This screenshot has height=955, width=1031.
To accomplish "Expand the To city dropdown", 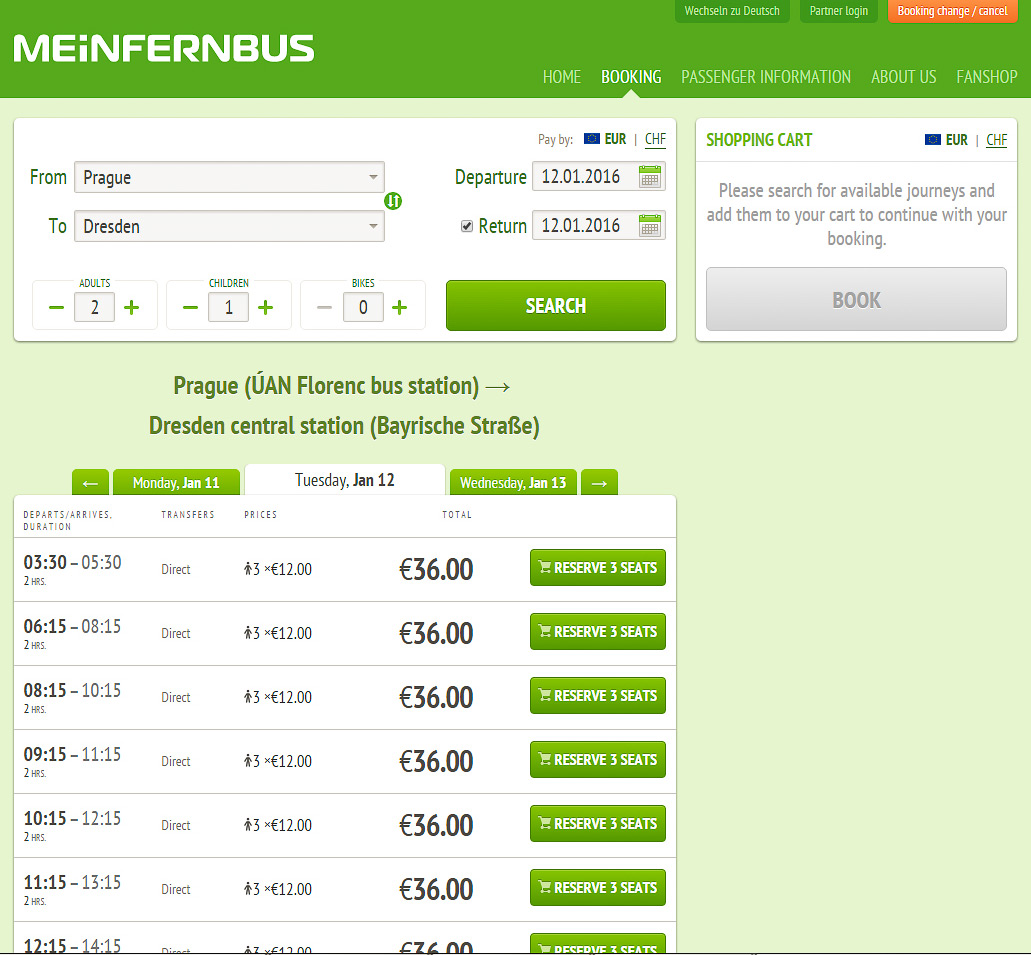I will pos(373,226).
